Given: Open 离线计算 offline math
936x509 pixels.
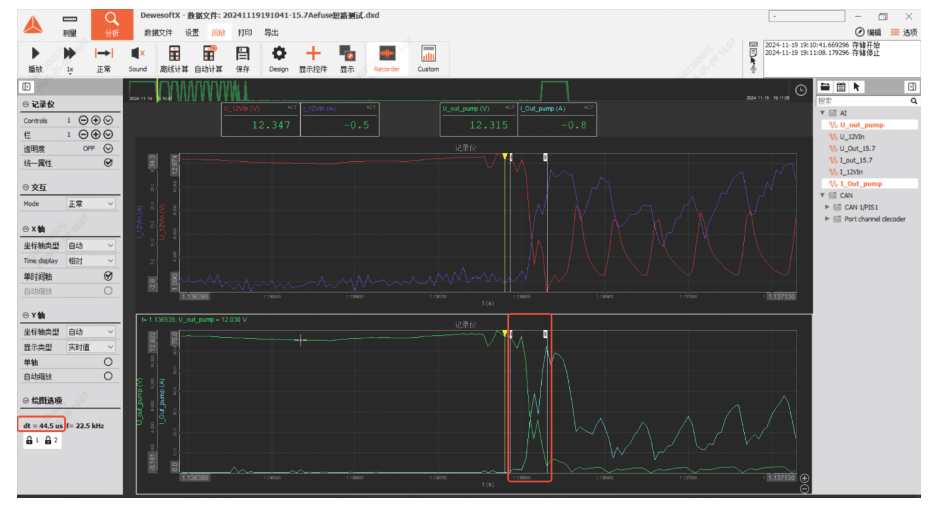Looking at the screenshot, I should pyautogui.click(x=174, y=59).
